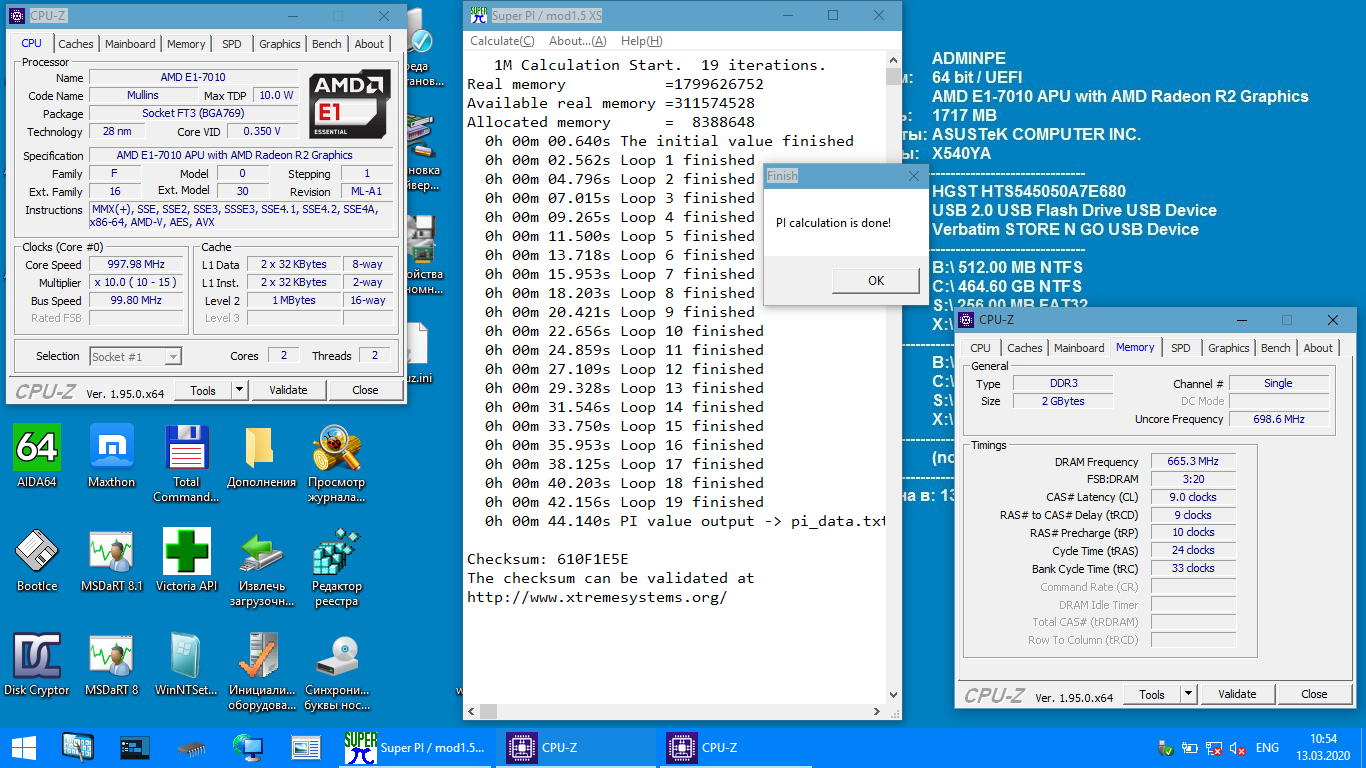The image size is (1366, 768).
Task: Open Tools dropdown arrow in CPU-Z CPU window
Action: tap(240, 390)
